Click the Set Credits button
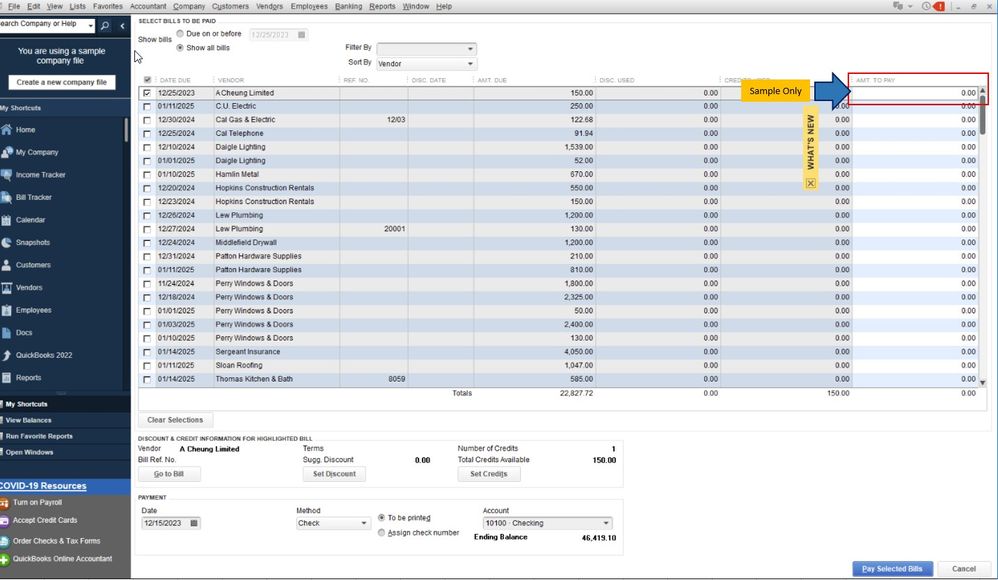This screenshot has width=998, height=580. pos(489,474)
